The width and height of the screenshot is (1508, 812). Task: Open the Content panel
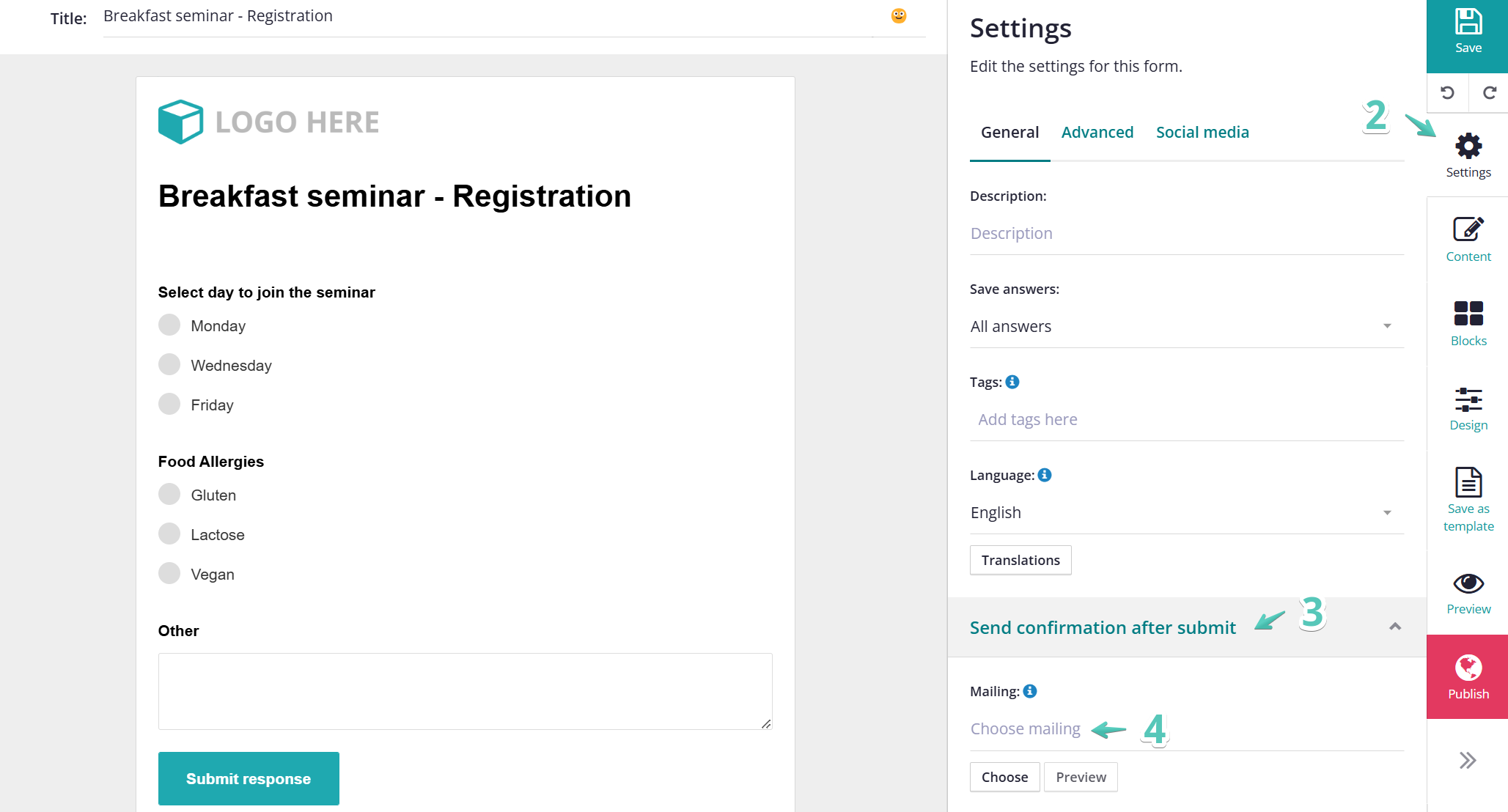(x=1468, y=239)
